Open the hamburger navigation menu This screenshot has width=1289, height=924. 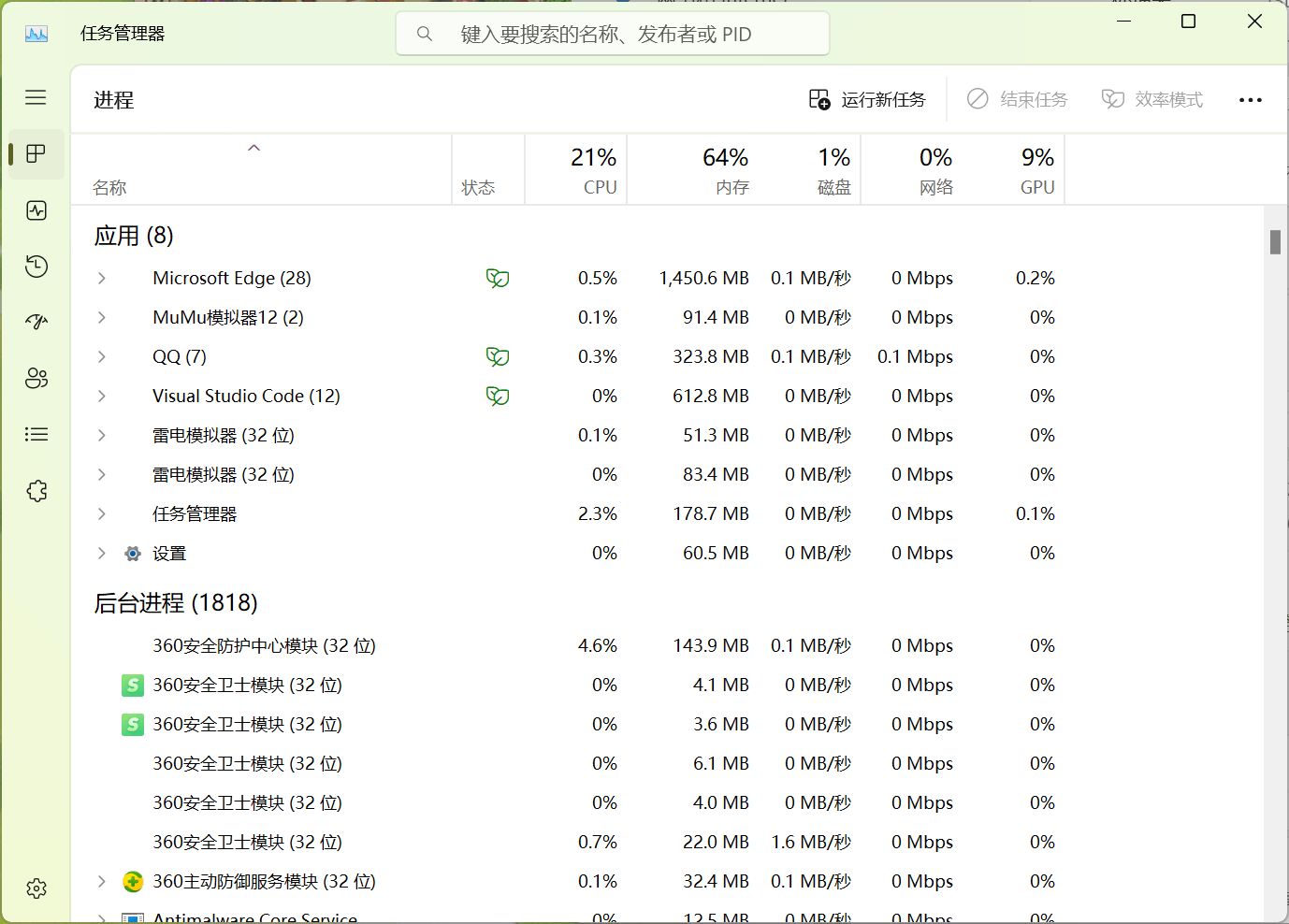point(36,97)
